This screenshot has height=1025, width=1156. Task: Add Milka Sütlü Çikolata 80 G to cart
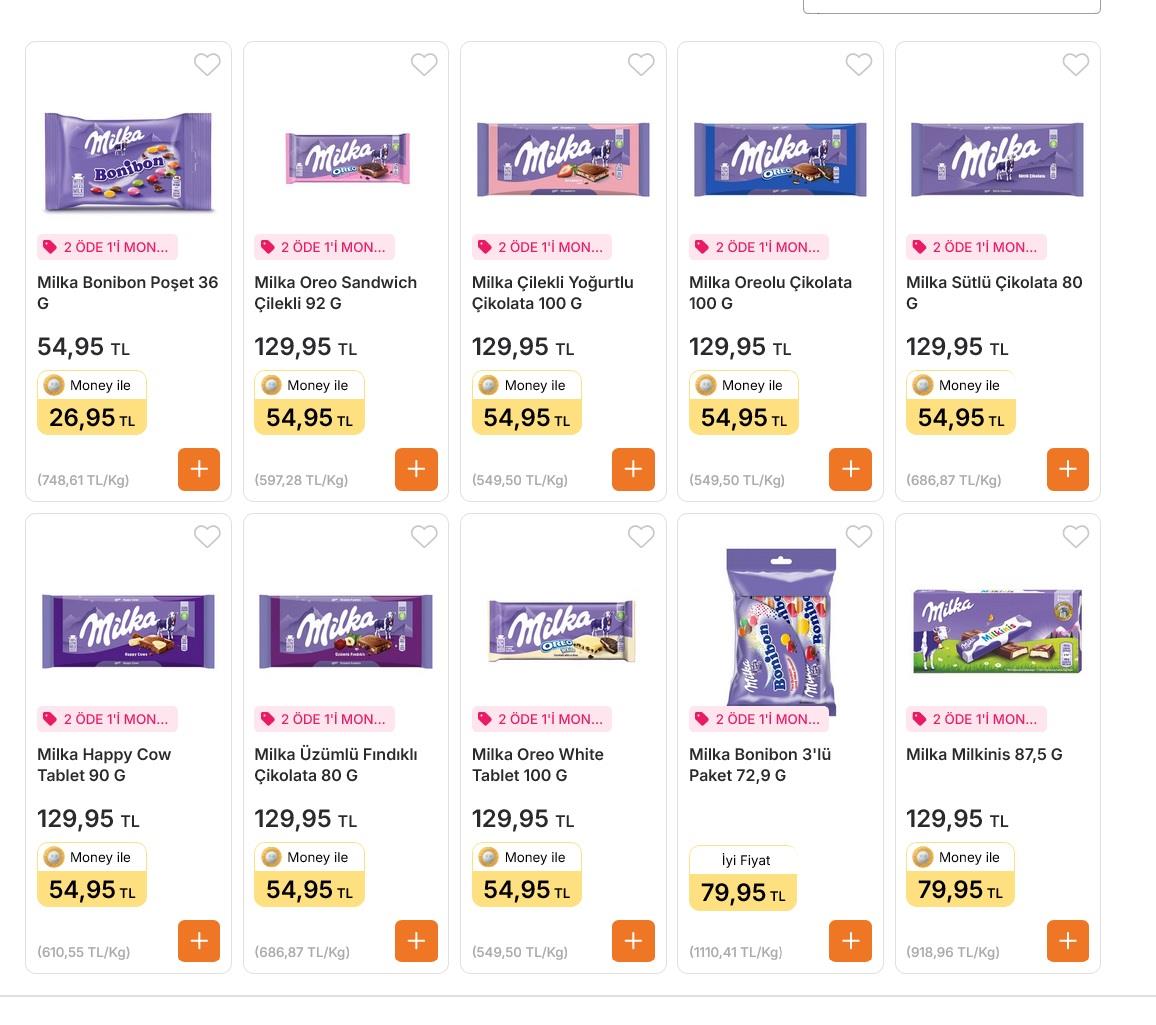[x=1067, y=469]
